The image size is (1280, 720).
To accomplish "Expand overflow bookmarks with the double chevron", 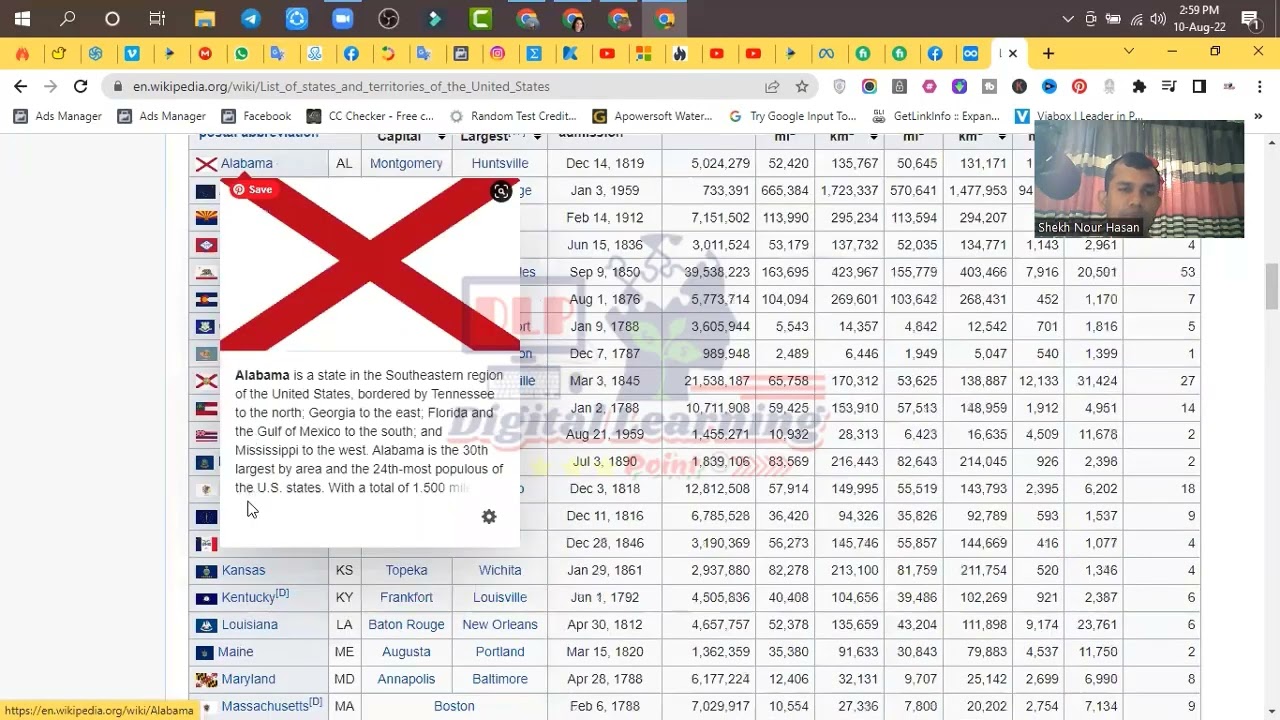I will 1258,115.
